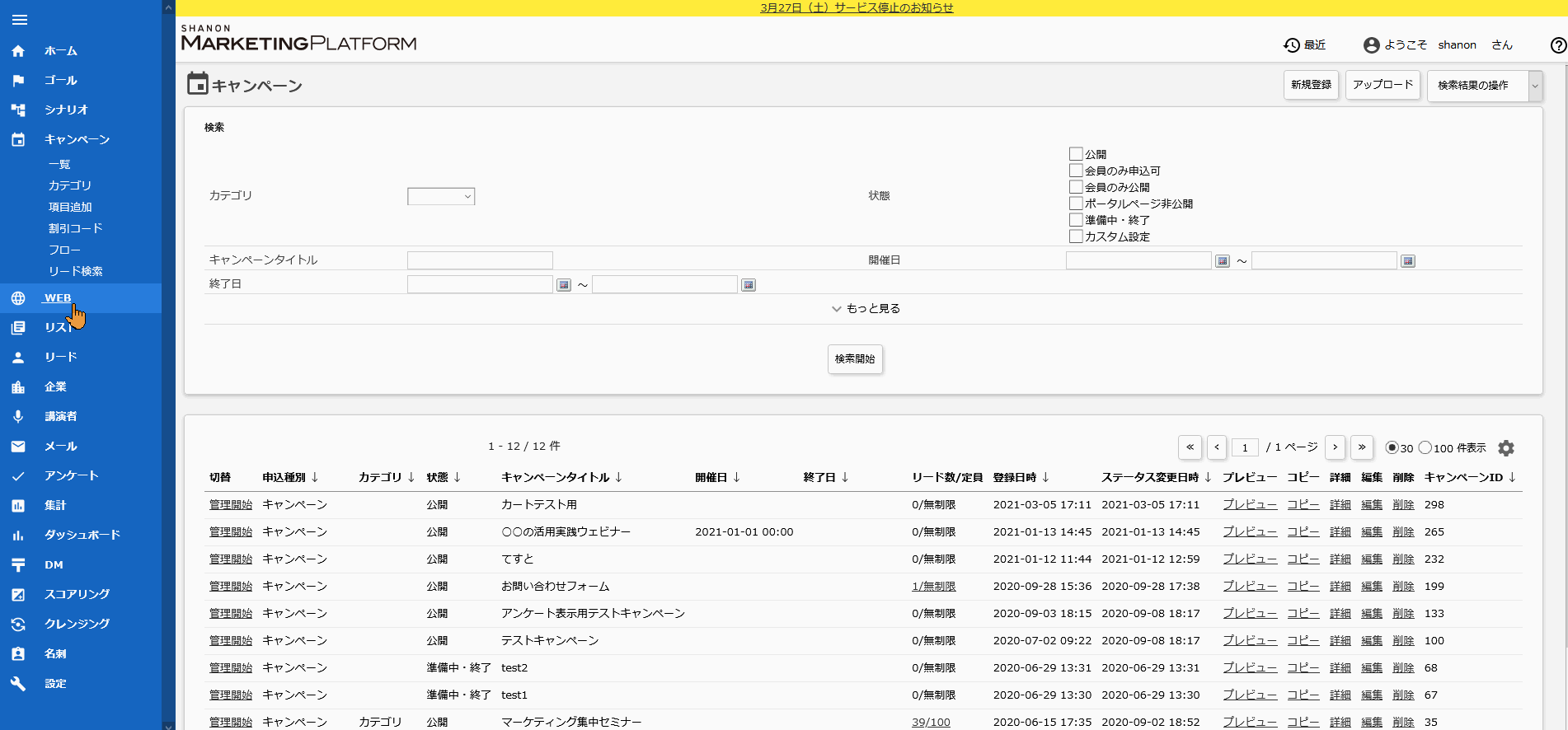Check the 準備中・終了 checkbox
The height and width of the screenshot is (730, 1568).
[x=1076, y=220]
